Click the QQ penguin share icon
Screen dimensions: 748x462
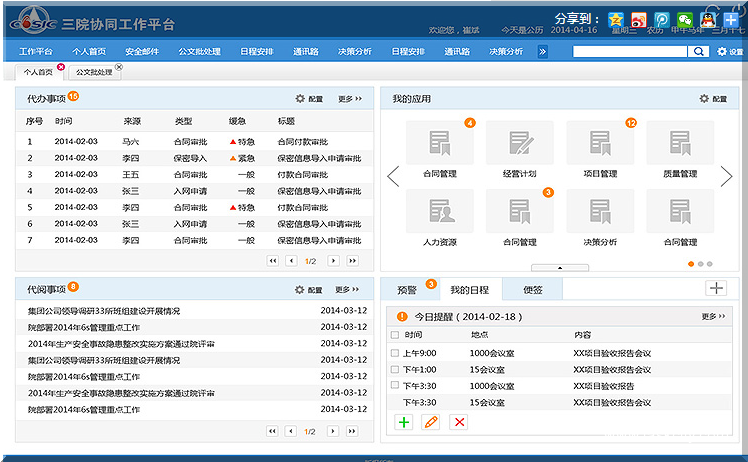[708, 19]
